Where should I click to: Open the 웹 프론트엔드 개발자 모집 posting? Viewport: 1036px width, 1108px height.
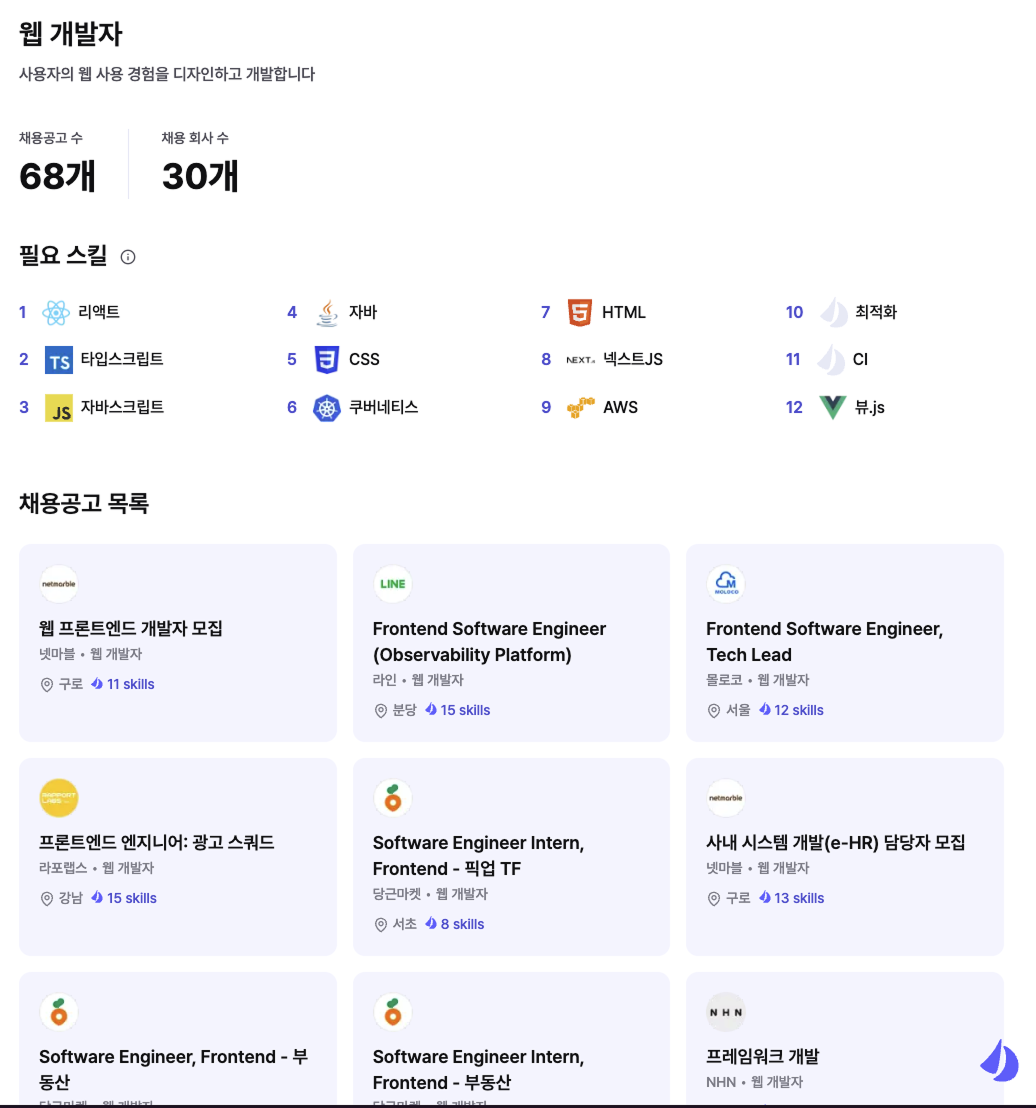[x=131, y=629]
